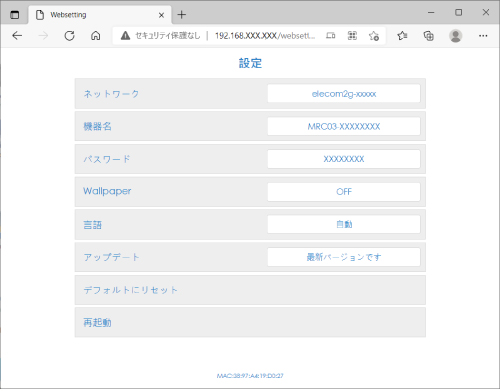Click the QR code icon in address bar

tap(352, 35)
